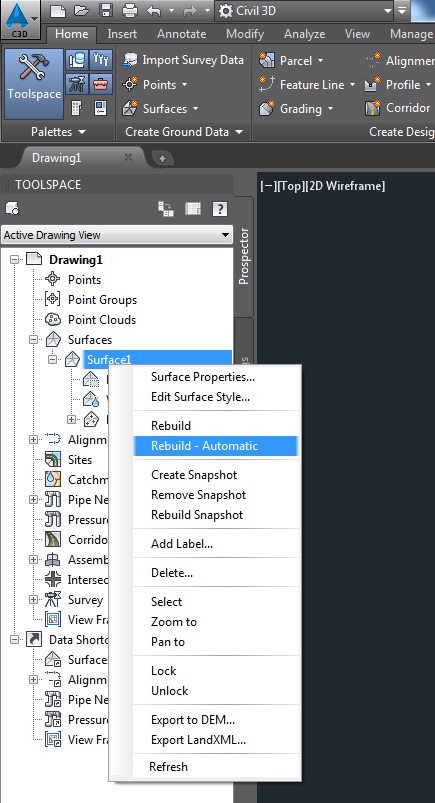Image resolution: width=435 pixels, height=803 pixels.
Task: Click the new drawing tab plus button
Action: pyautogui.click(x=162, y=158)
